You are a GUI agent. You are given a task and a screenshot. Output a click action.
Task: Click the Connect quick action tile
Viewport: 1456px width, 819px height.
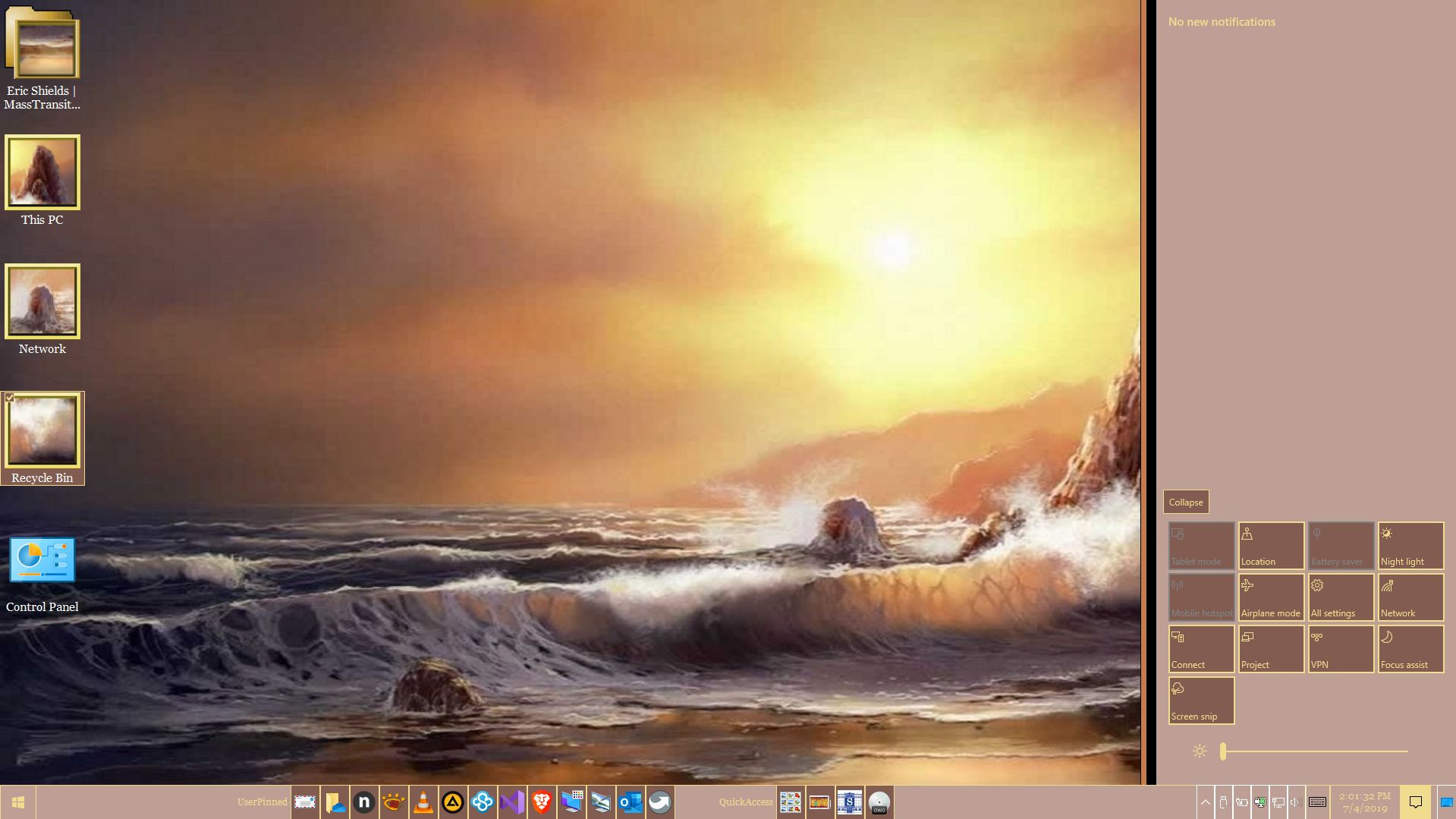point(1202,649)
